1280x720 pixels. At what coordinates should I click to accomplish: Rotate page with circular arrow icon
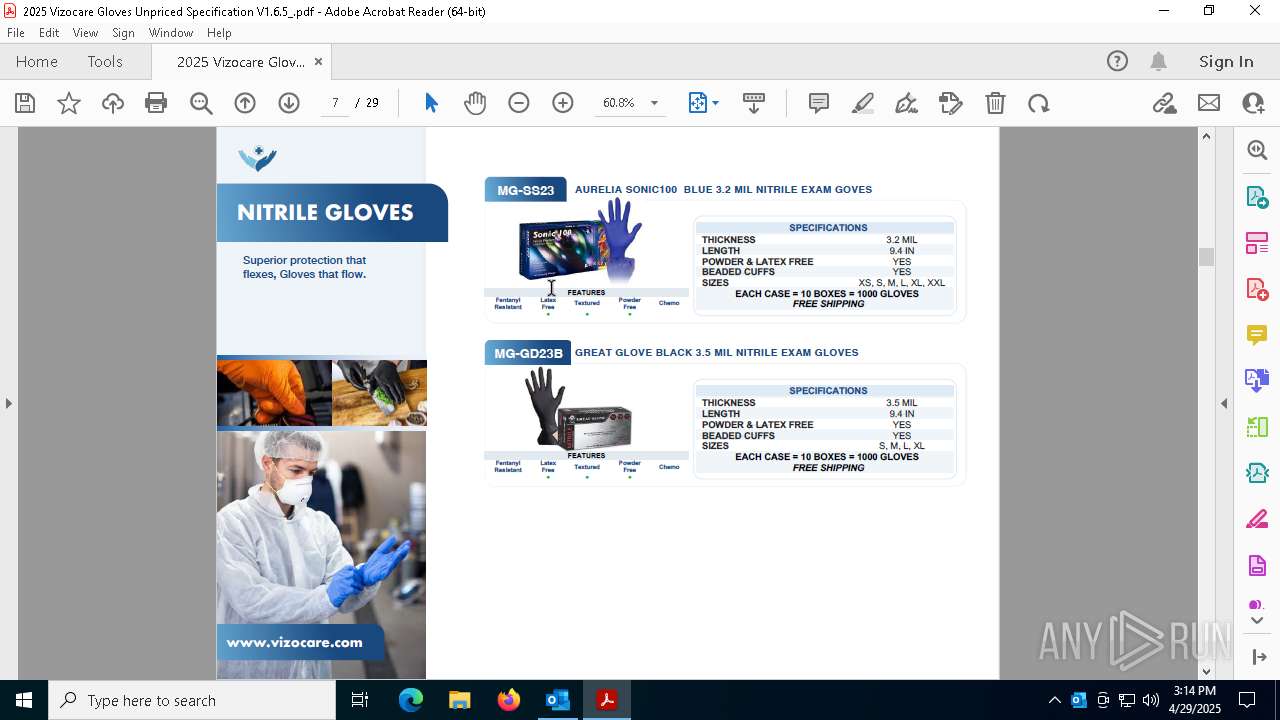(1039, 103)
